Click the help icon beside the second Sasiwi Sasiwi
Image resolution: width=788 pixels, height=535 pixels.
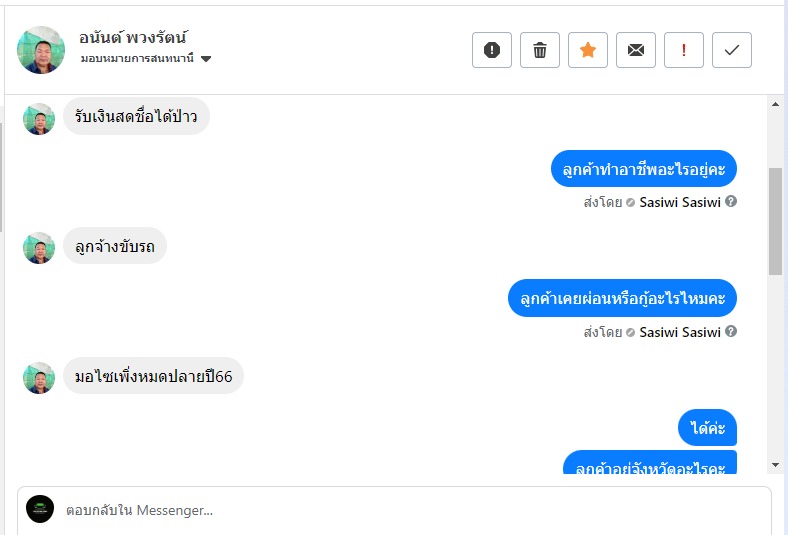731,332
